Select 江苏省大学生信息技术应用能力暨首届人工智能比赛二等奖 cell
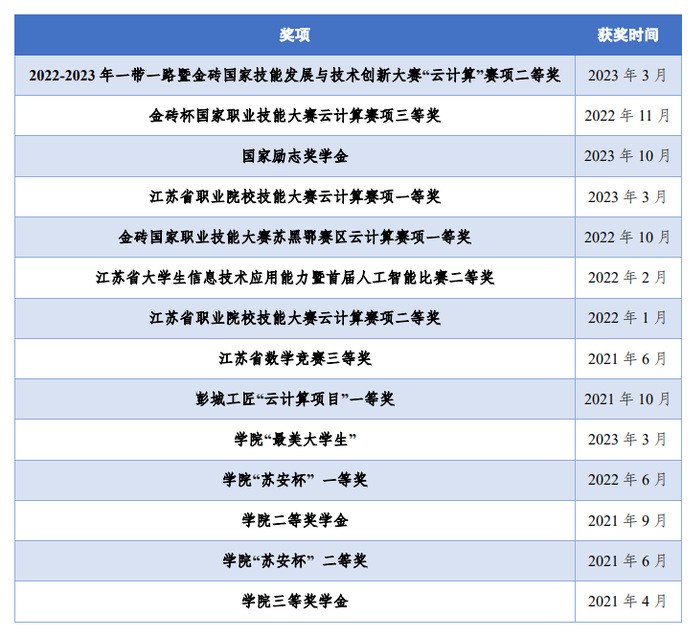Image resolution: width=698 pixels, height=637 pixels. (x=295, y=278)
